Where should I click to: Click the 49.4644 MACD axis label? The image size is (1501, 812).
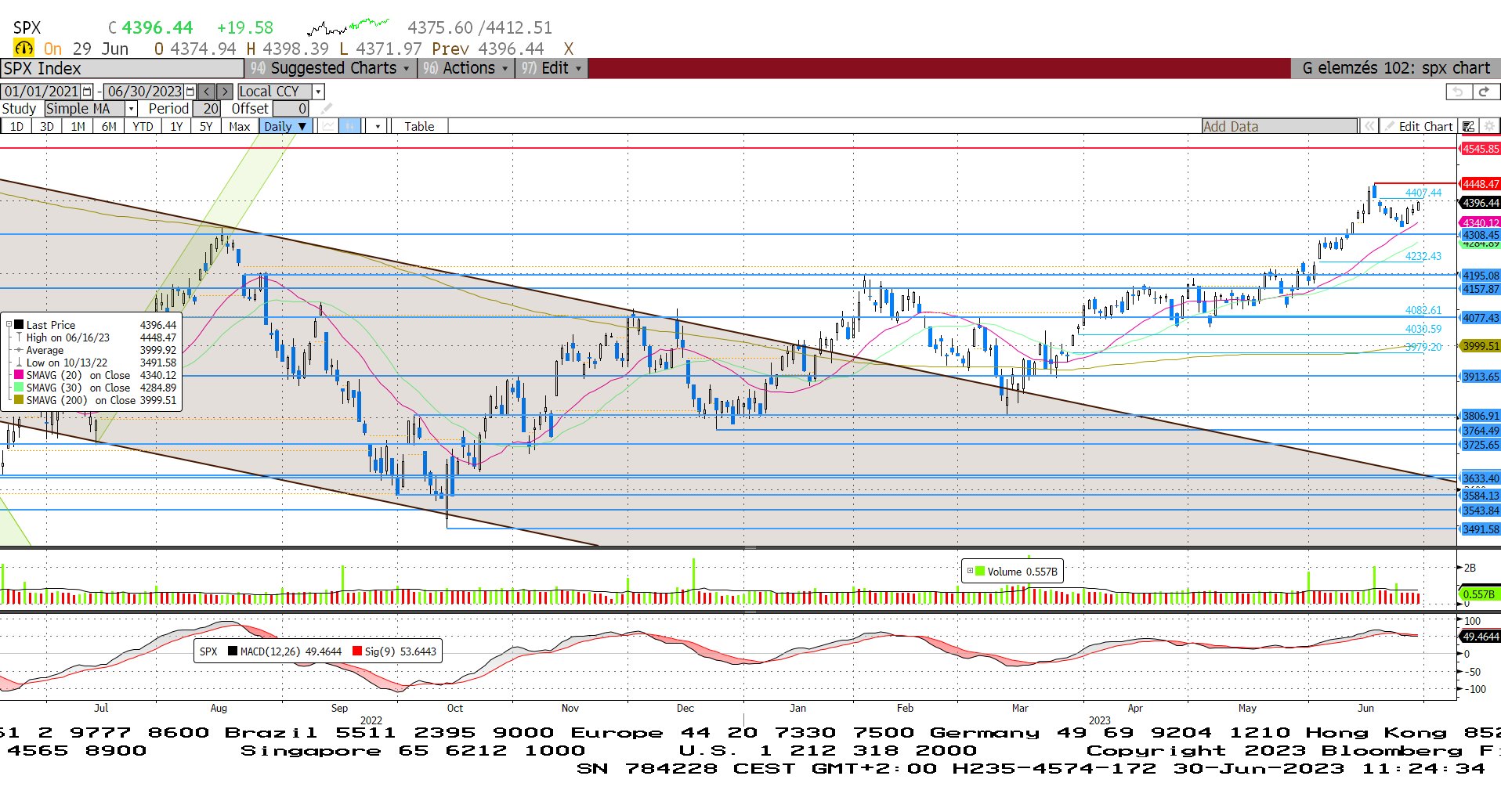point(1480,637)
